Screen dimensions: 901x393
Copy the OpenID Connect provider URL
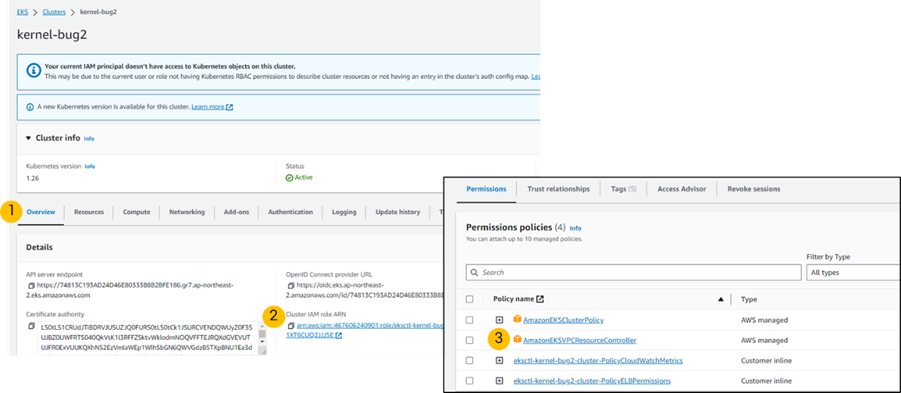tap(291, 286)
